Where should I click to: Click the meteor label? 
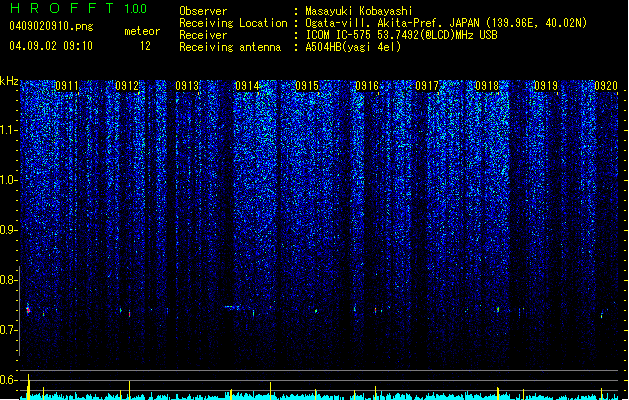click(142, 31)
